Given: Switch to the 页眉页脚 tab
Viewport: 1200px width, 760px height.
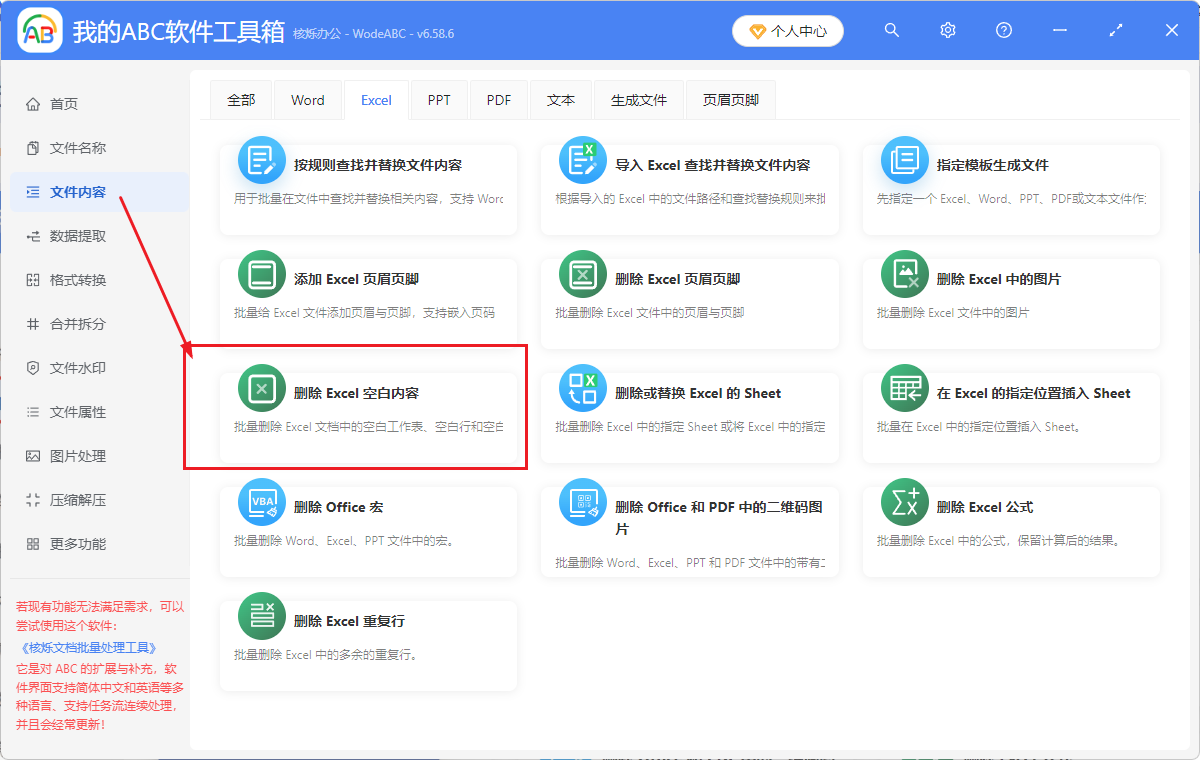Looking at the screenshot, I should pyautogui.click(x=730, y=99).
